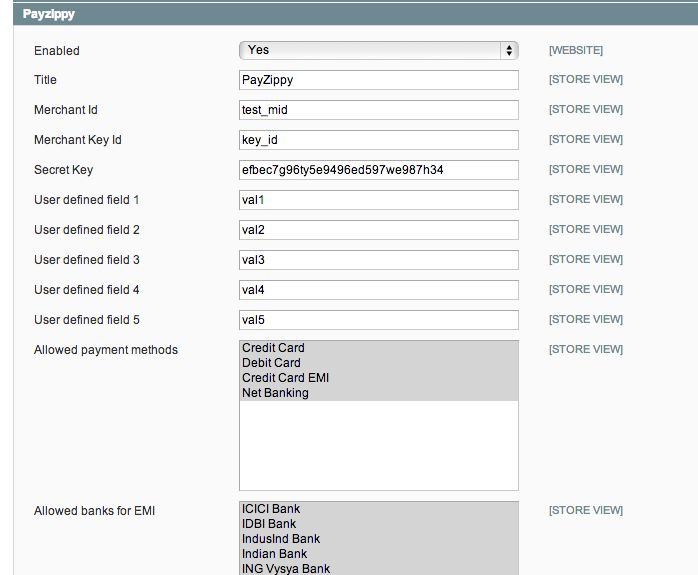
Task: Select ICICI Bank in EMI banks list
Action: pyautogui.click(x=270, y=509)
